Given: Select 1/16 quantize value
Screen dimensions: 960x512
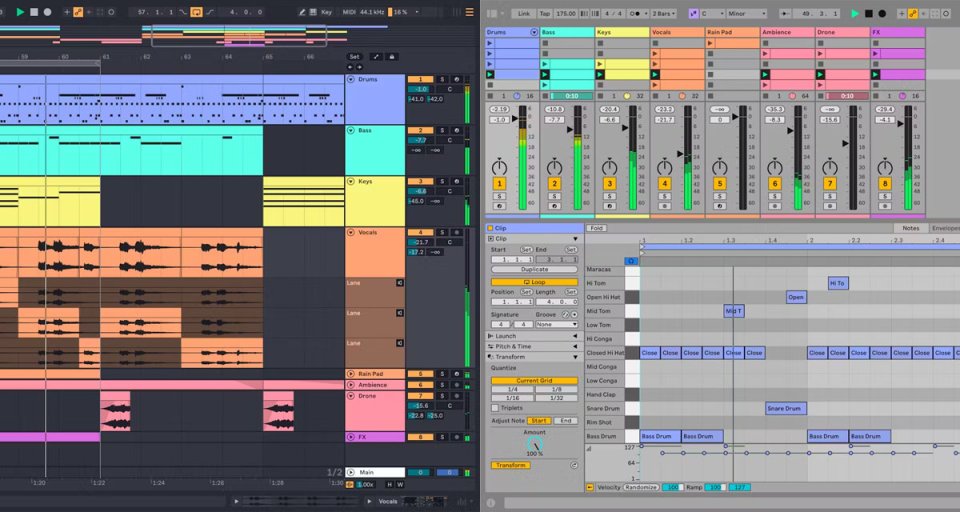Looking at the screenshot, I should click(512, 398).
